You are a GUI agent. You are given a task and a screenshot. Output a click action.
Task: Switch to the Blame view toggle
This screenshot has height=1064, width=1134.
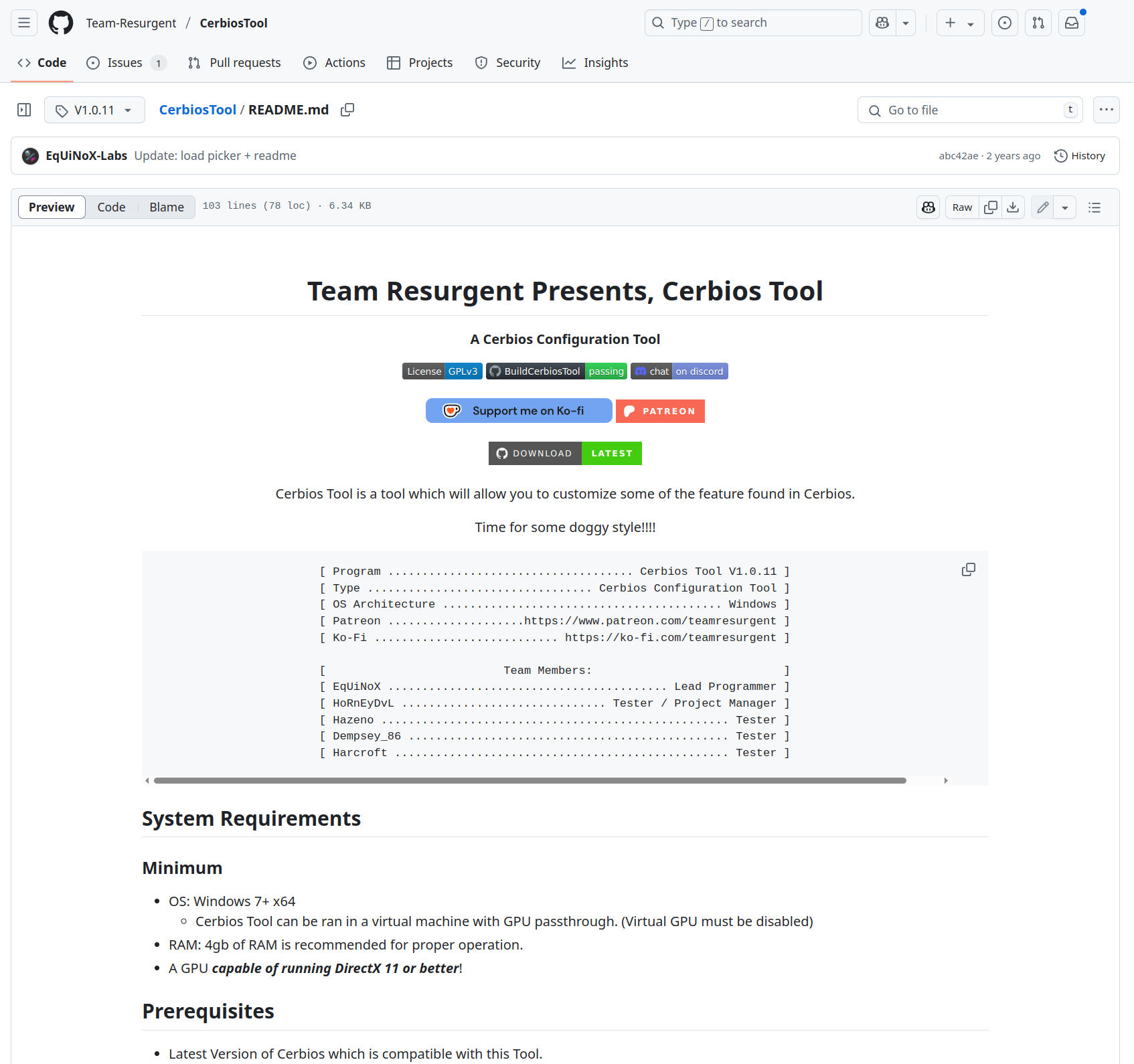(167, 207)
